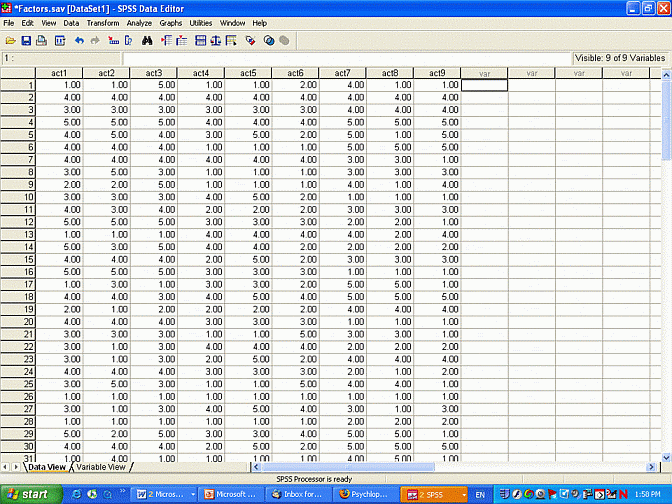The width and height of the screenshot is (672, 504).
Task: Open Find with the binoculars icon
Action: (146, 40)
